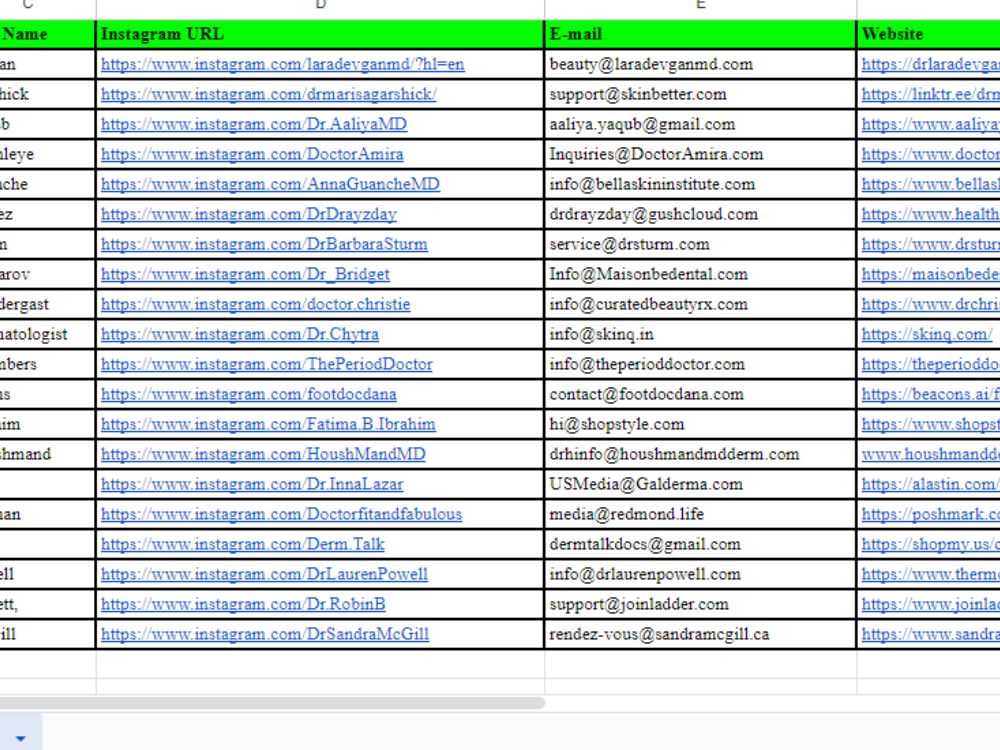Select the USMedia@Galderma.com cell

click(x=700, y=484)
